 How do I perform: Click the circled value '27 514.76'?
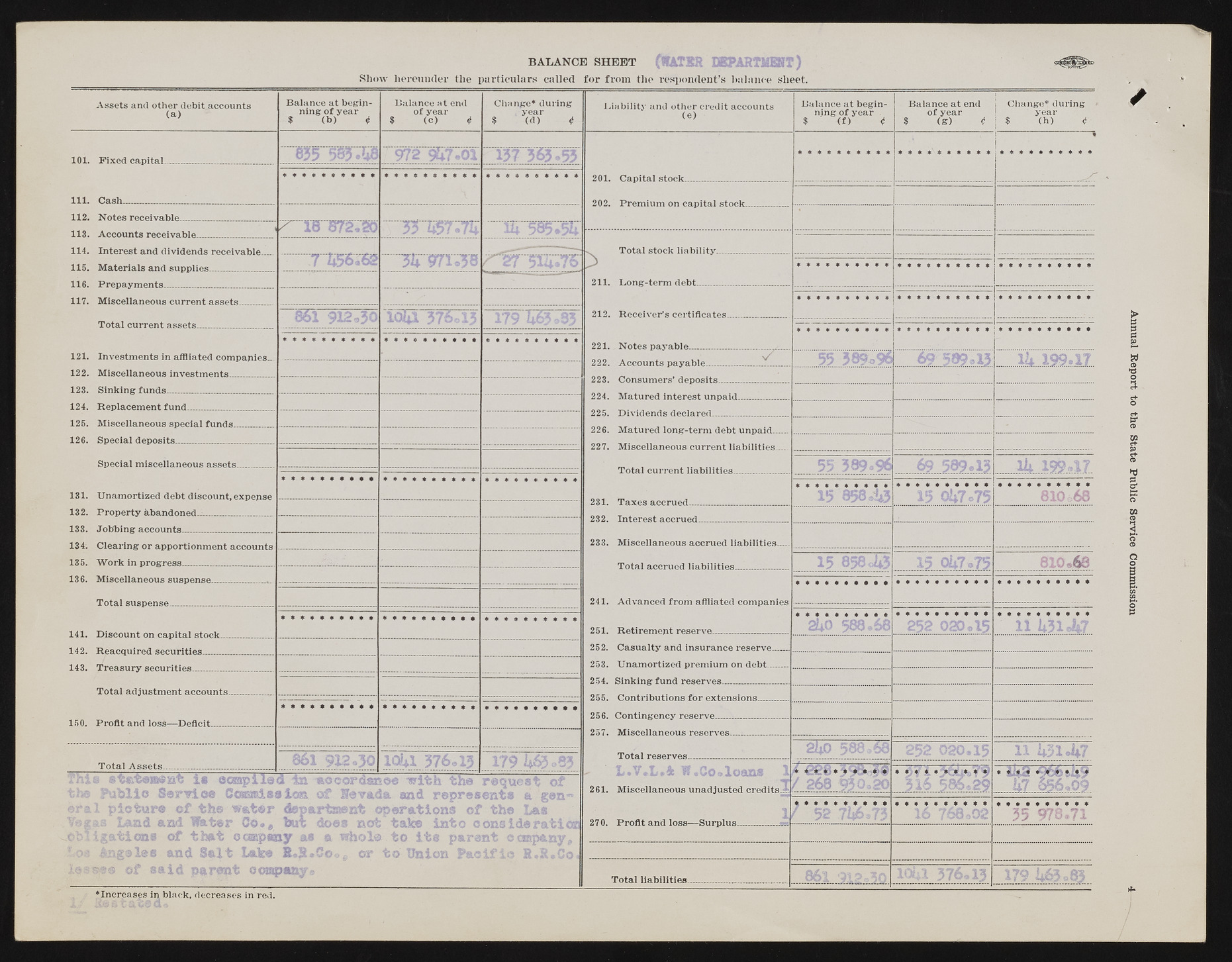click(540, 262)
